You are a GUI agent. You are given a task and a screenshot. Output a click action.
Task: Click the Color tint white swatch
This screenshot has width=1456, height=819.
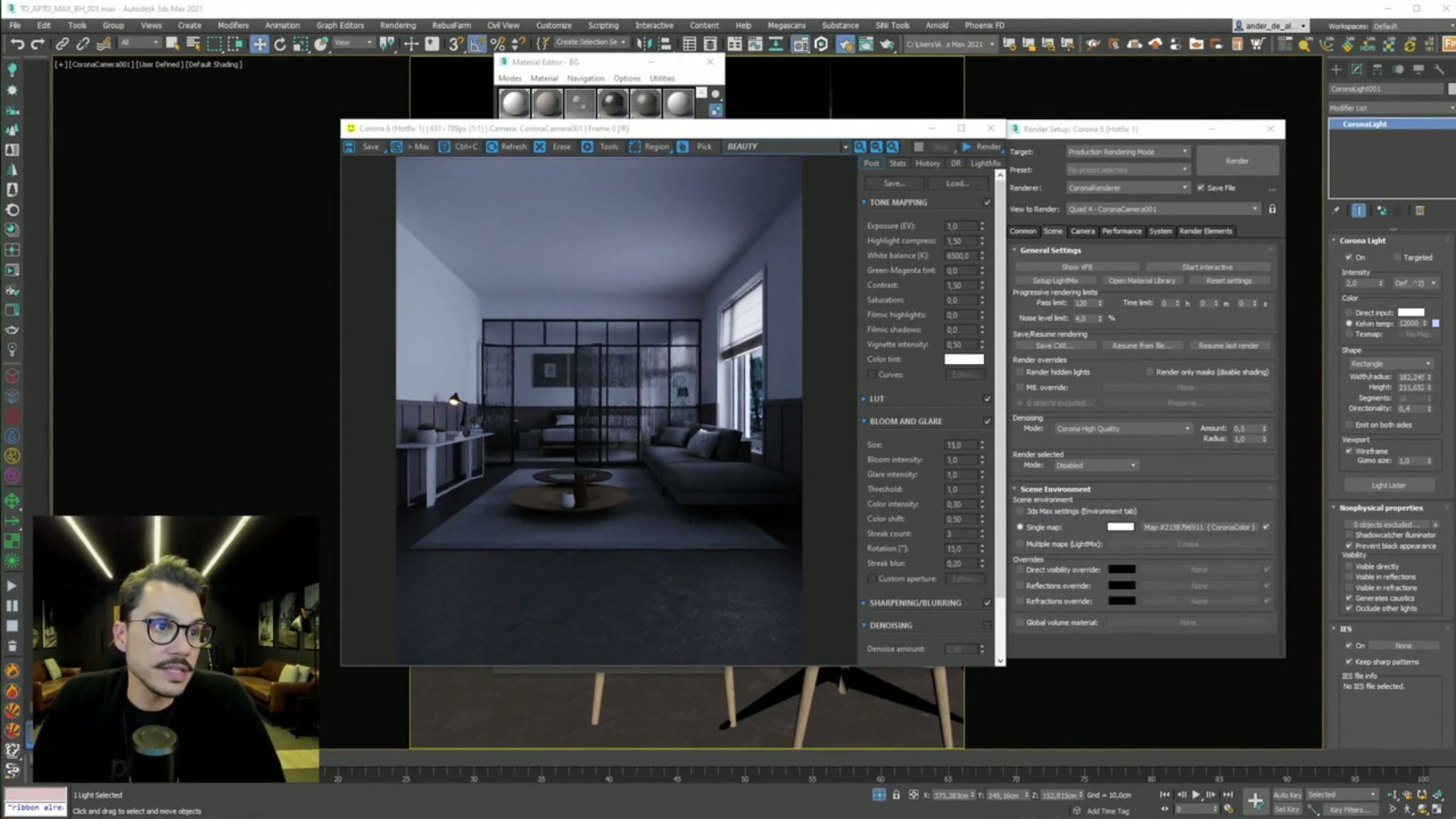click(x=964, y=359)
